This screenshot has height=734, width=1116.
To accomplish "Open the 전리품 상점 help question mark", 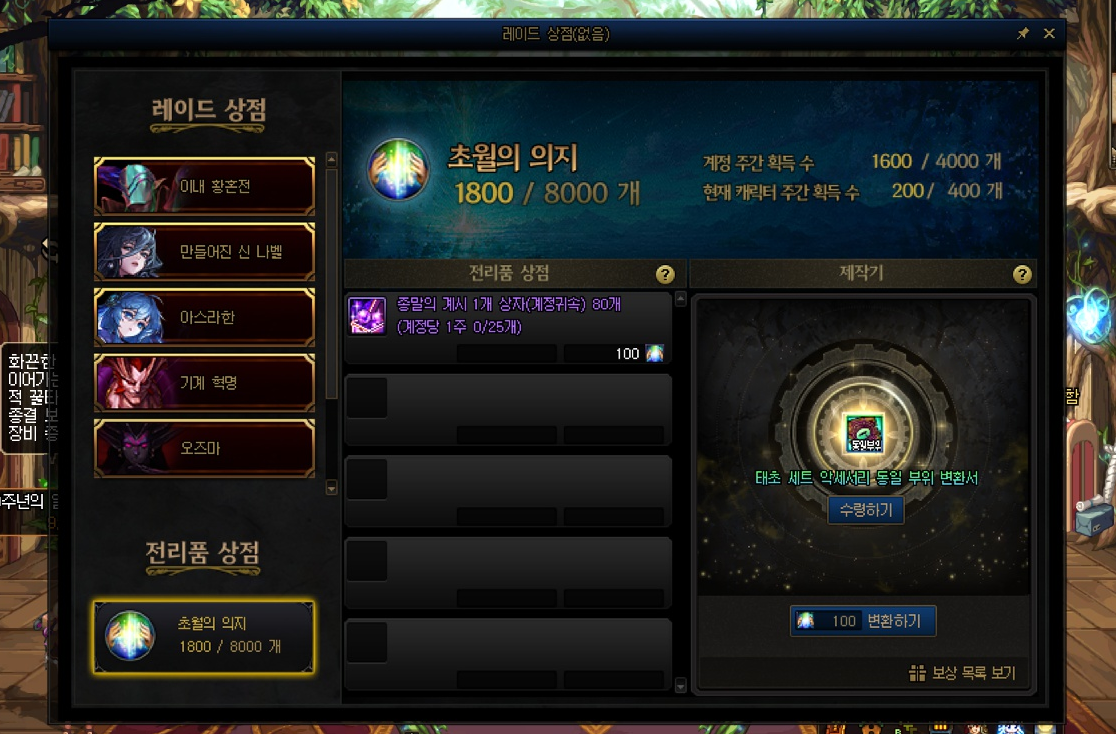I will (x=665, y=274).
